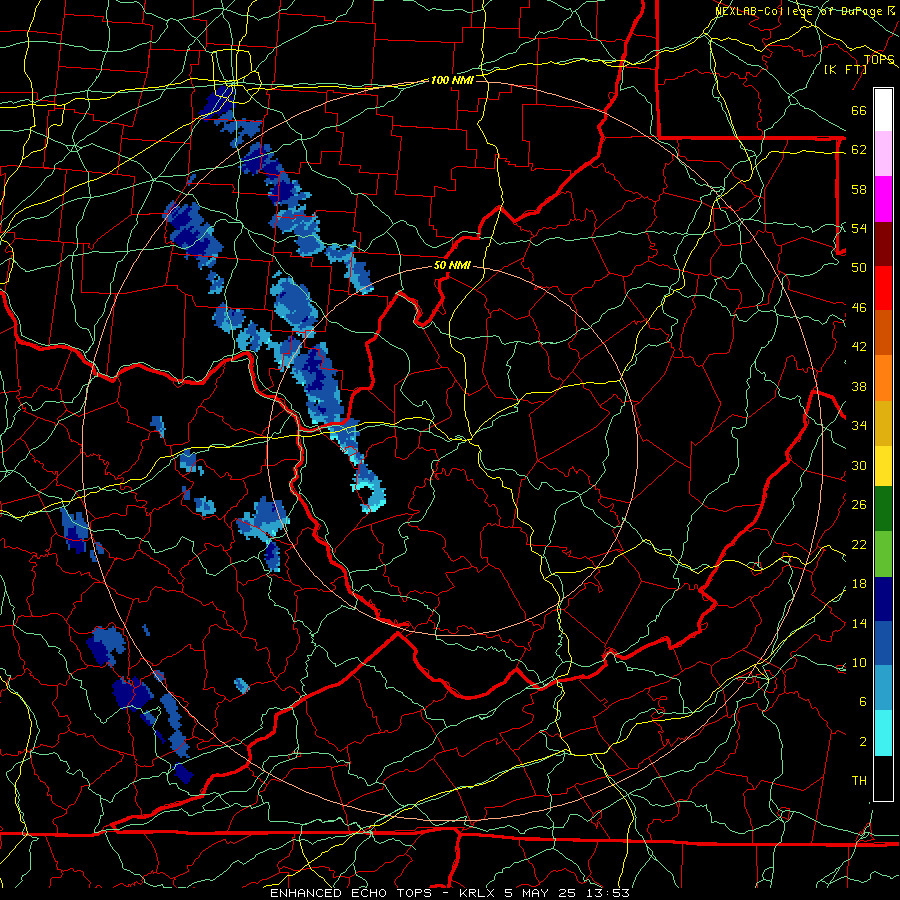
Task: Click legend value 22
Action: coord(859,544)
